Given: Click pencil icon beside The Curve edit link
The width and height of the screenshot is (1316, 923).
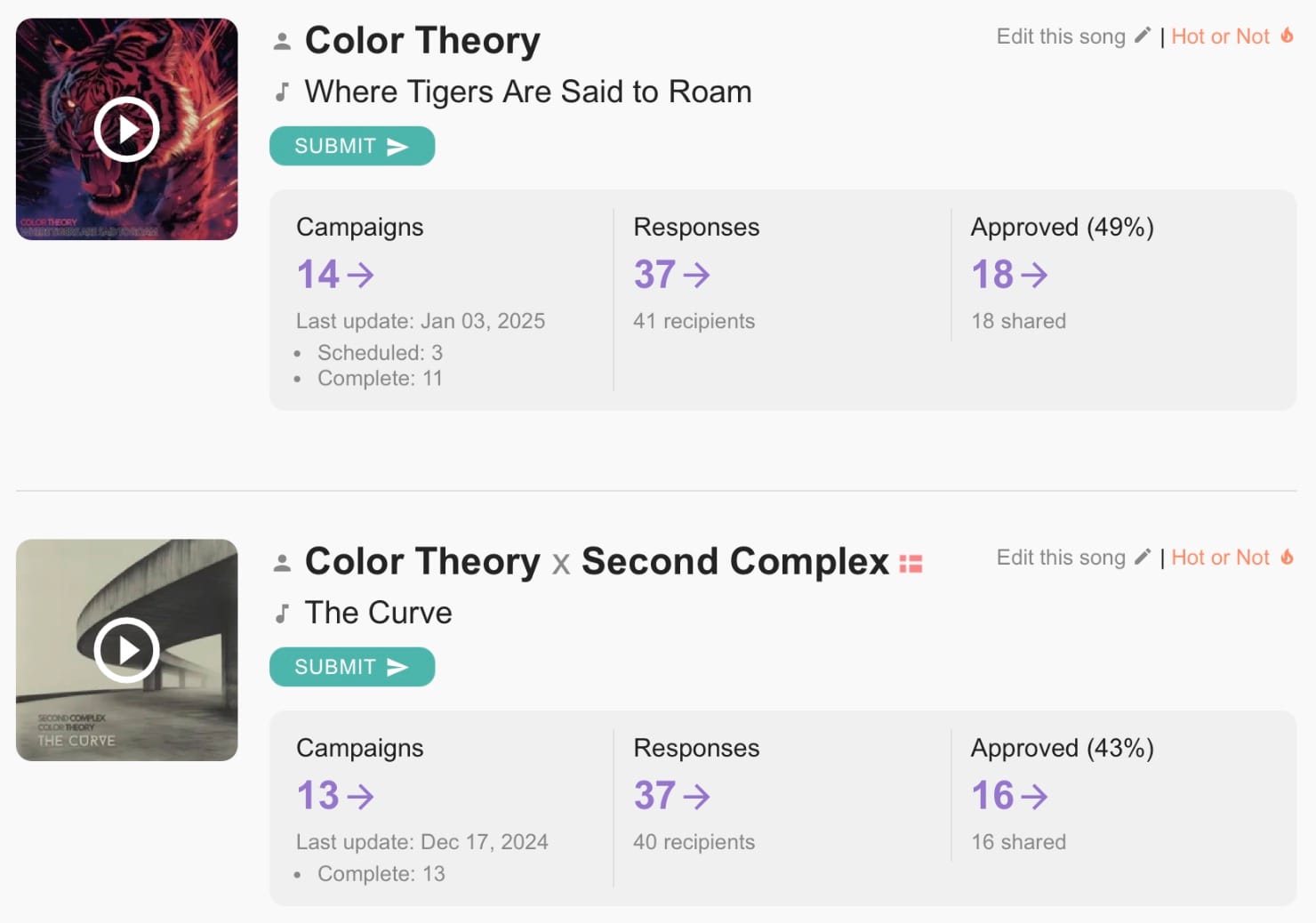Looking at the screenshot, I should click(x=1143, y=557).
